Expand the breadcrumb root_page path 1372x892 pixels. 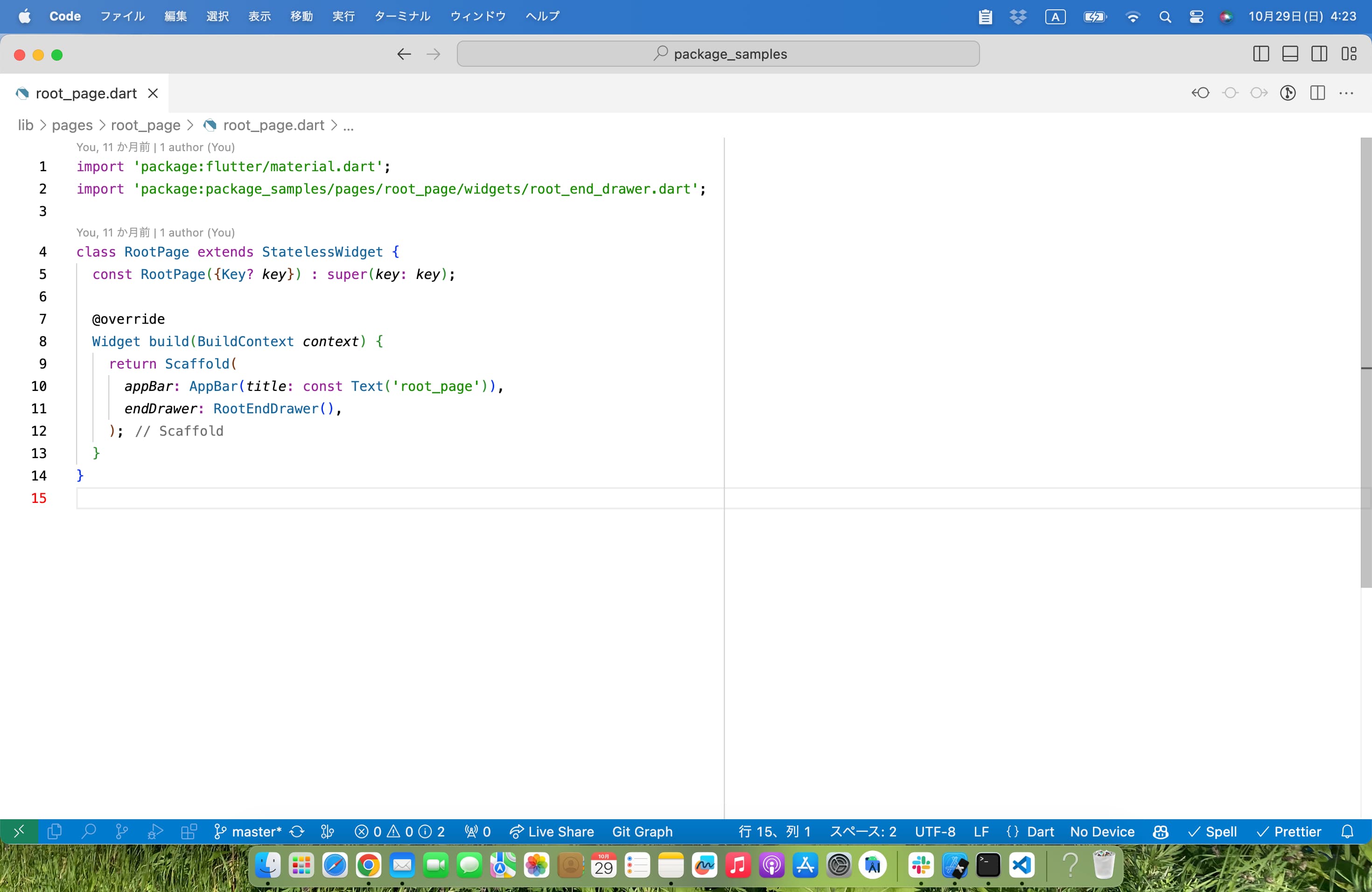point(145,125)
